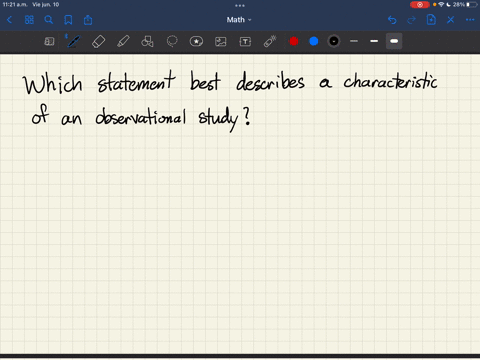Close the editing toolbar with X
Viewport: 480px width, 360px height.
click(451, 20)
